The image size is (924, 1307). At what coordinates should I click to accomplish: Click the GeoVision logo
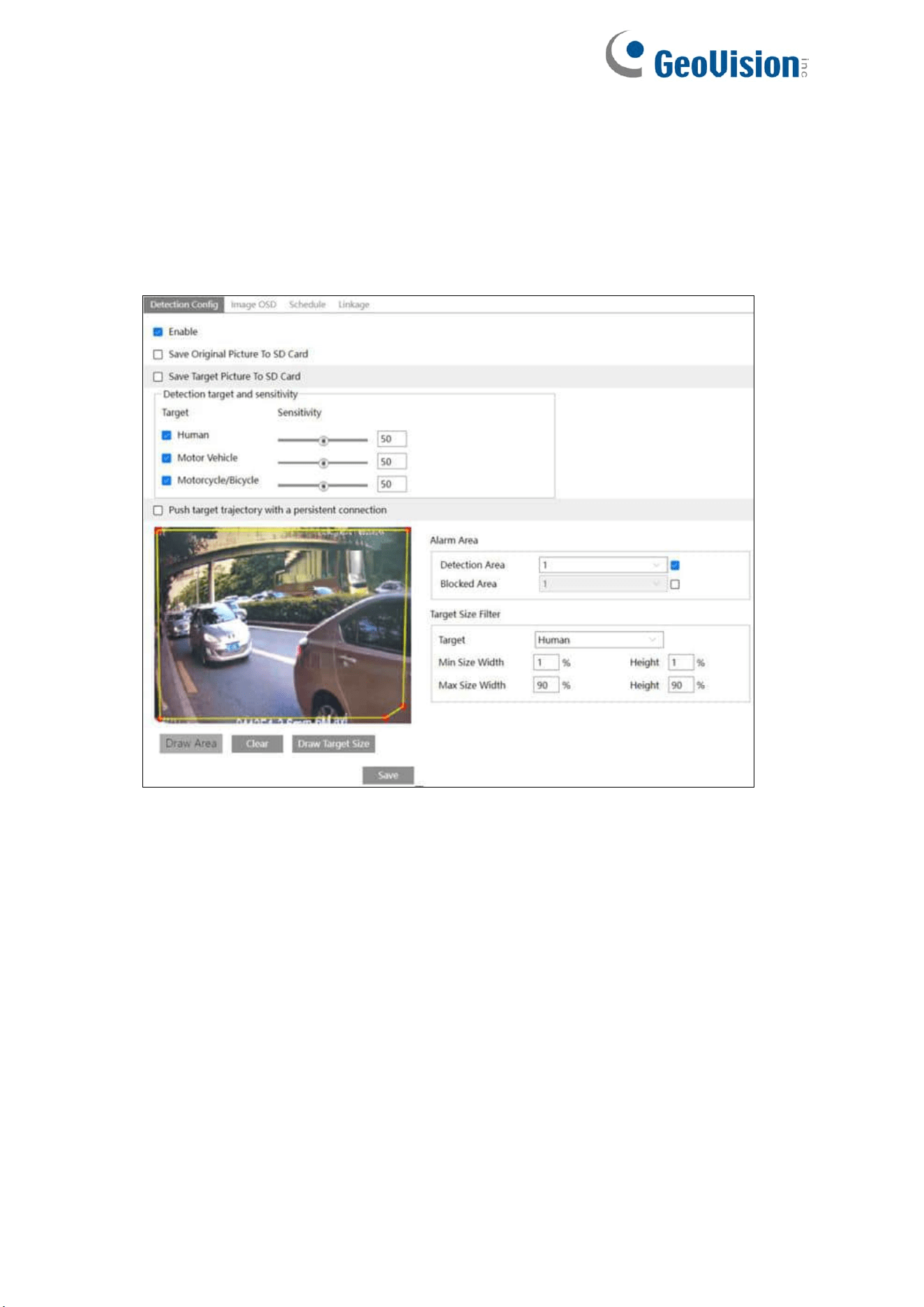(x=706, y=54)
